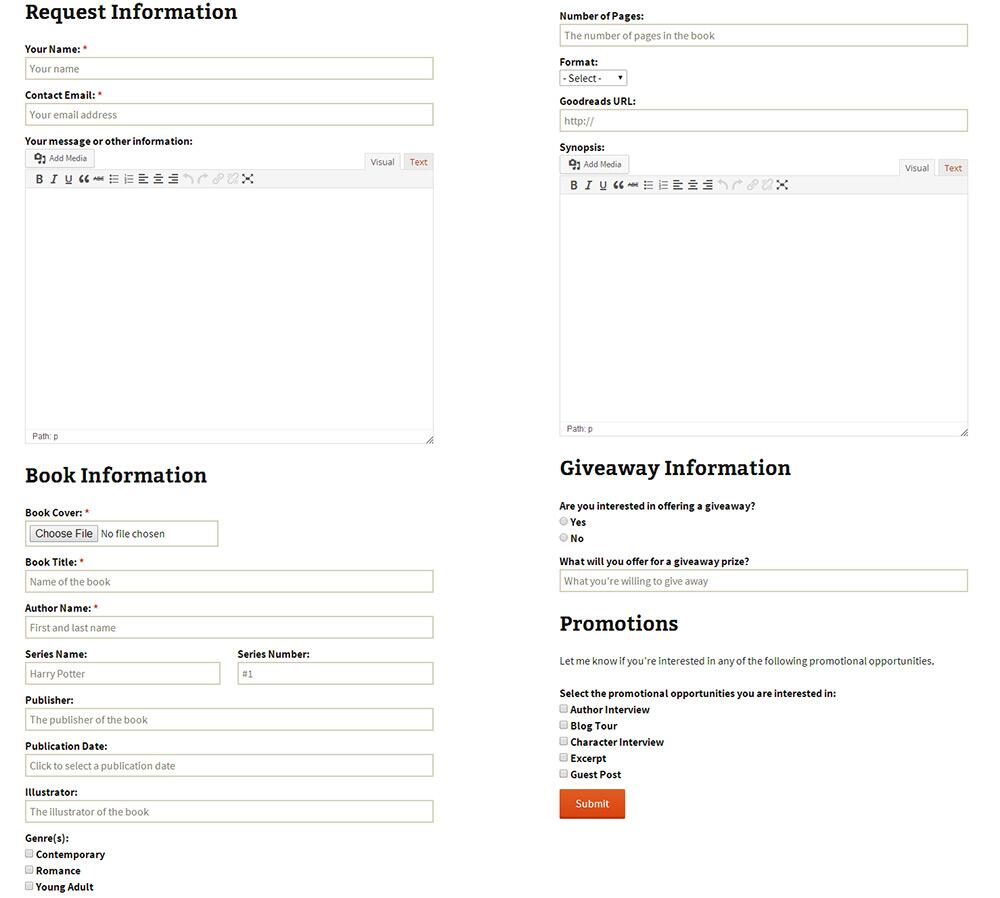Viewport: 1000px width, 898px height.
Task: Select Yes for offering a giveaway
Action: tap(564, 521)
